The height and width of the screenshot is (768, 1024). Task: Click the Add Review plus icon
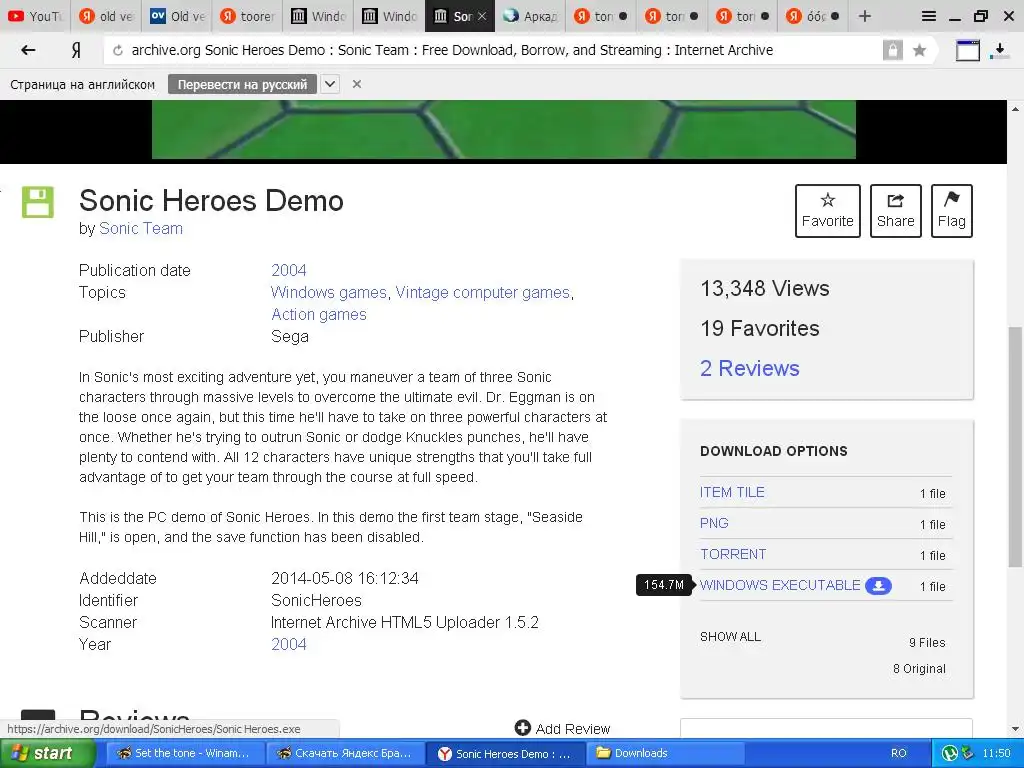[522, 728]
